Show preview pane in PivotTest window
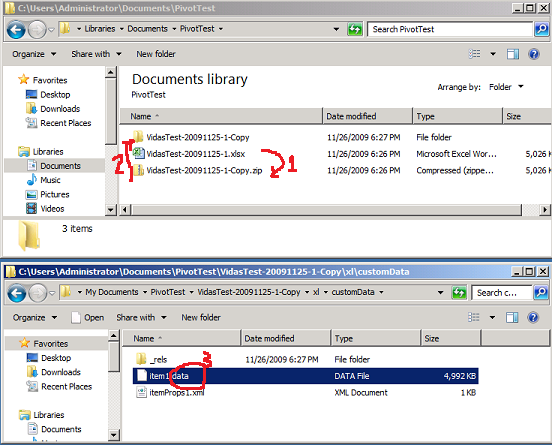This screenshot has width=552, height=445. (x=513, y=54)
